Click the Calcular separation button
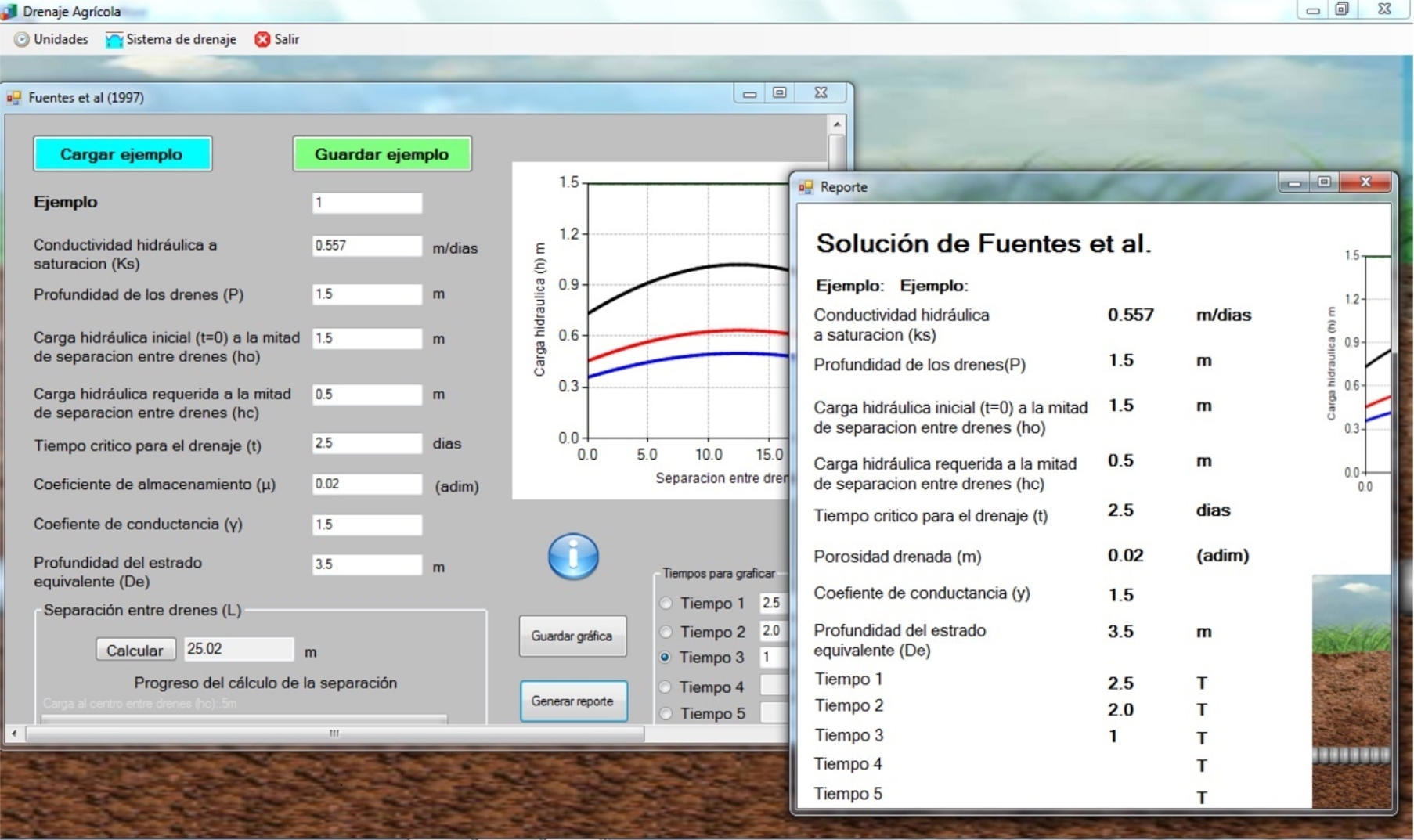This screenshot has width=1414, height=840. 135,650
